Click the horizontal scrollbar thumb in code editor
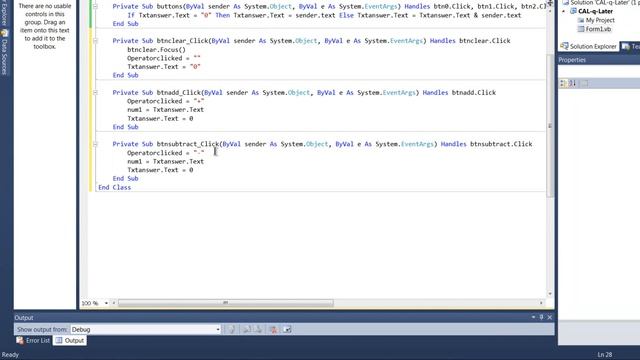Image resolution: width=640 pixels, height=360 pixels. (225, 303)
